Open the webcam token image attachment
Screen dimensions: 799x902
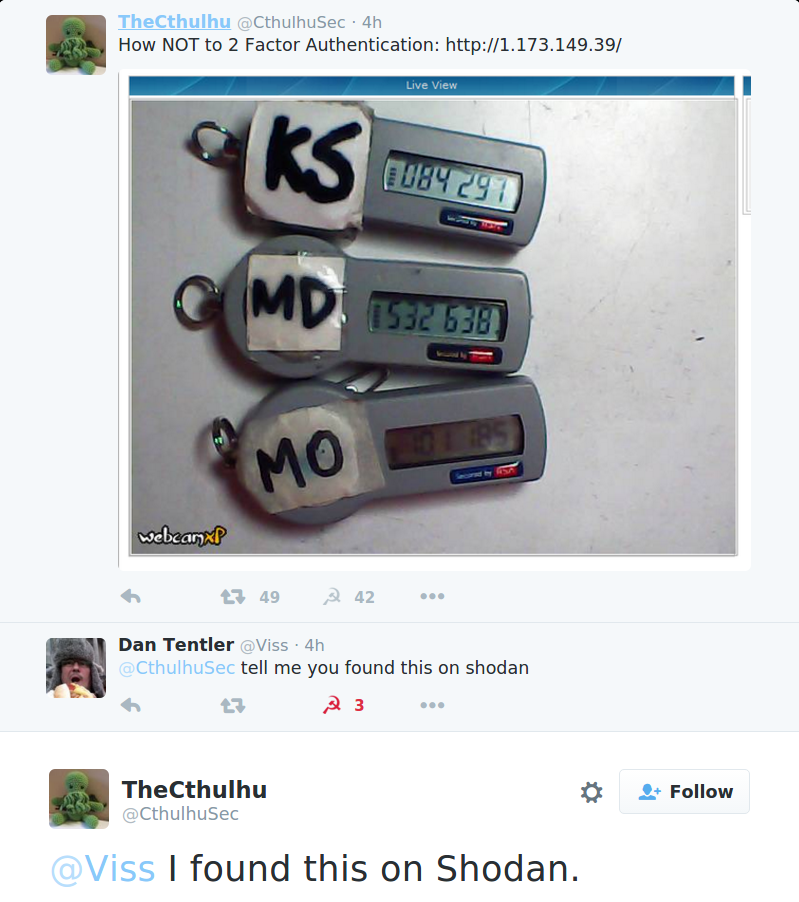(434, 319)
